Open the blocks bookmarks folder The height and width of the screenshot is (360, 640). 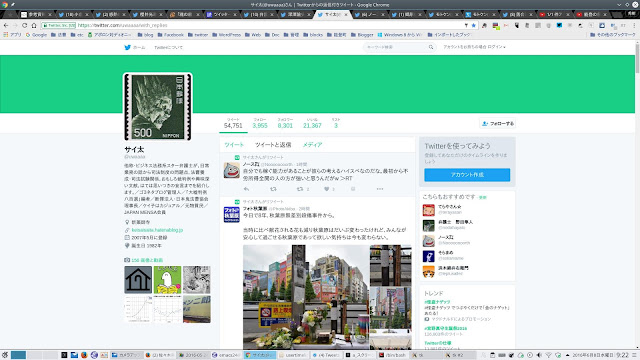pyautogui.click(x=313, y=35)
